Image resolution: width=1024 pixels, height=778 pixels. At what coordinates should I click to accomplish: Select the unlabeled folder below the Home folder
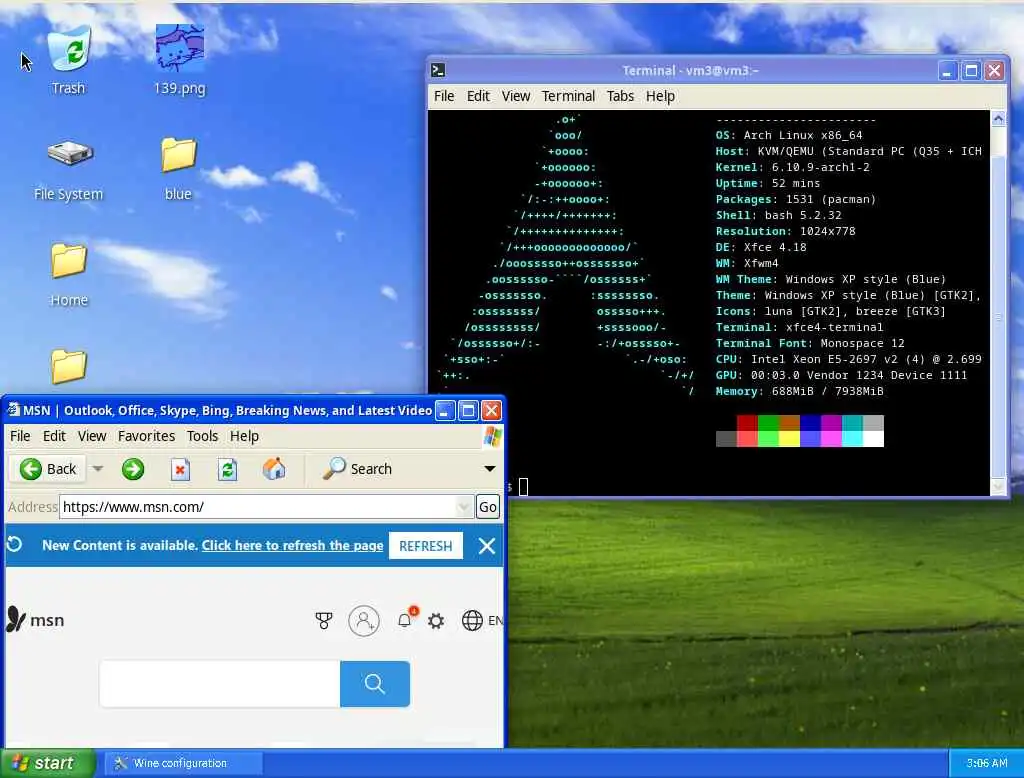click(x=69, y=366)
